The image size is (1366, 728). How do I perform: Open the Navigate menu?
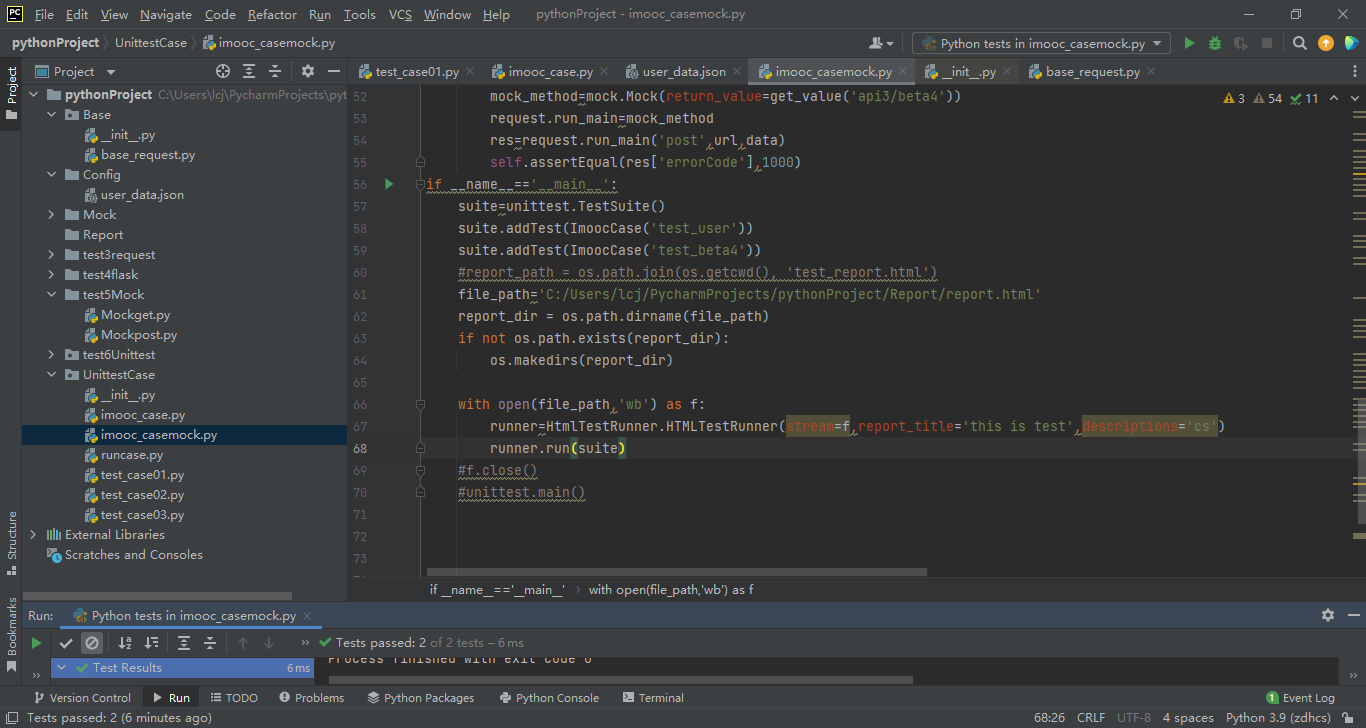[166, 14]
